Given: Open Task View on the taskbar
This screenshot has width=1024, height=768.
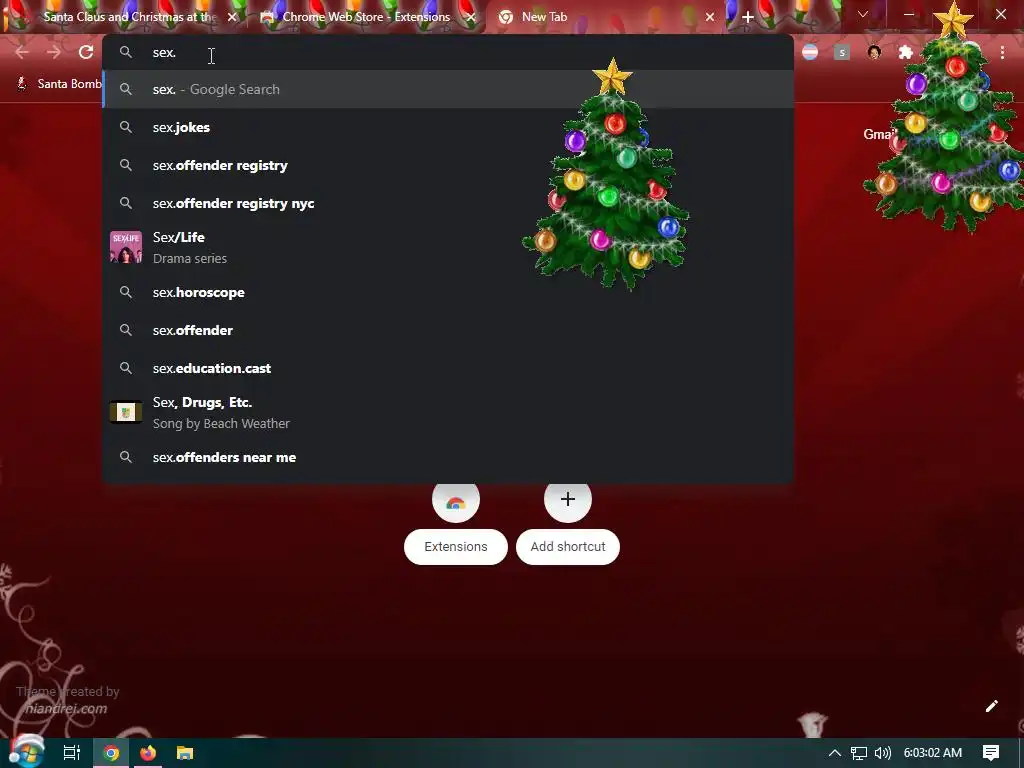Looking at the screenshot, I should point(72,753).
